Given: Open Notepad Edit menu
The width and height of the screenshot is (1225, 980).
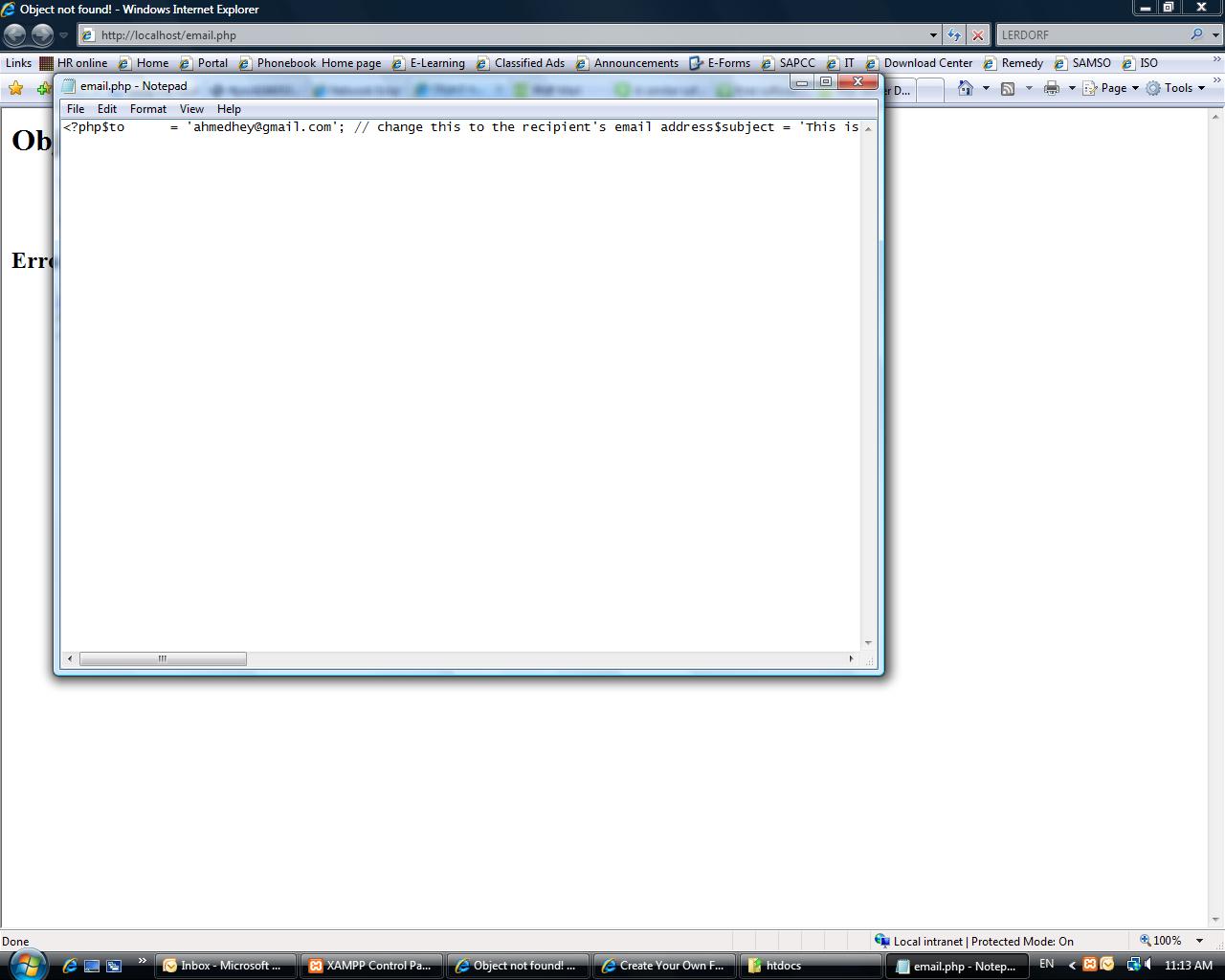Looking at the screenshot, I should click(x=107, y=109).
